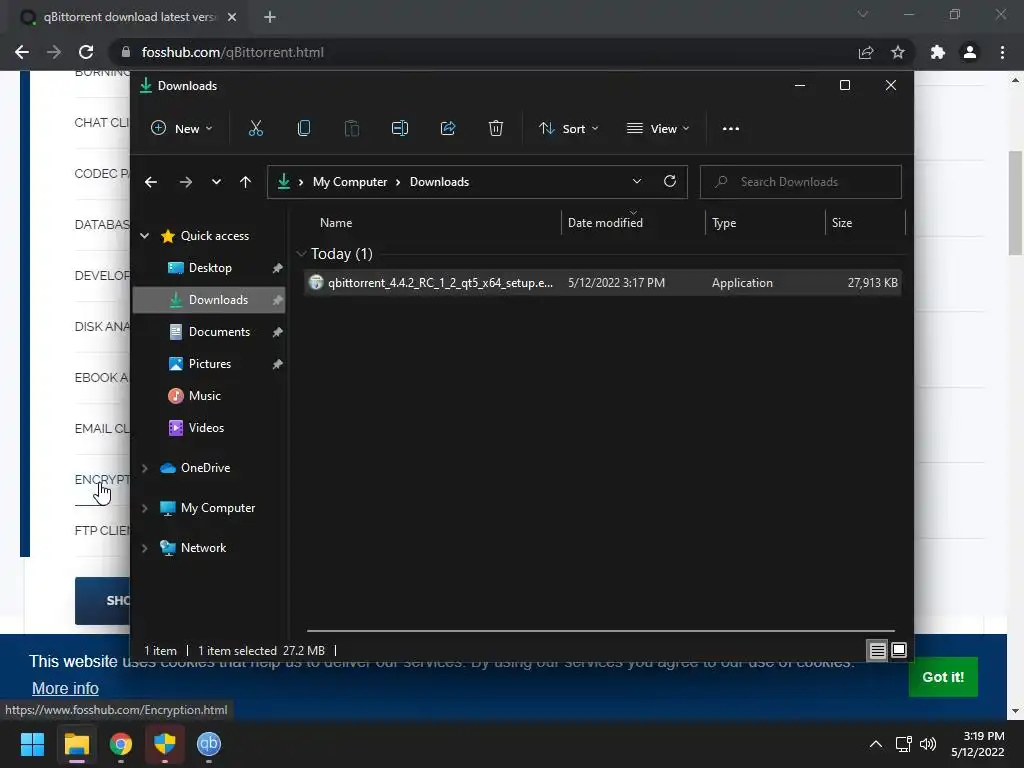Expand the address bar history dropdown
1024x768 pixels.
(x=637, y=182)
